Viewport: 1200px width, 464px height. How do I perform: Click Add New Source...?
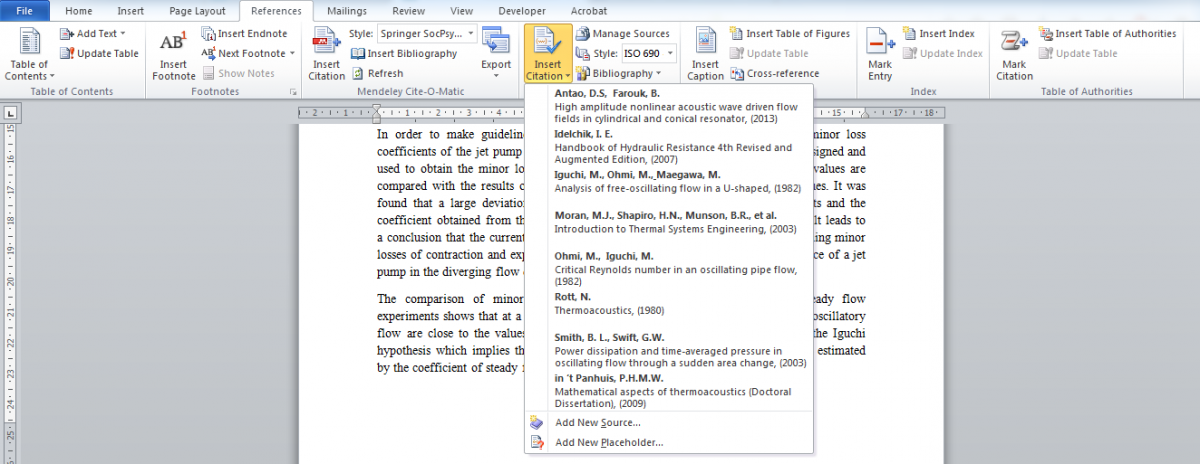click(669, 422)
